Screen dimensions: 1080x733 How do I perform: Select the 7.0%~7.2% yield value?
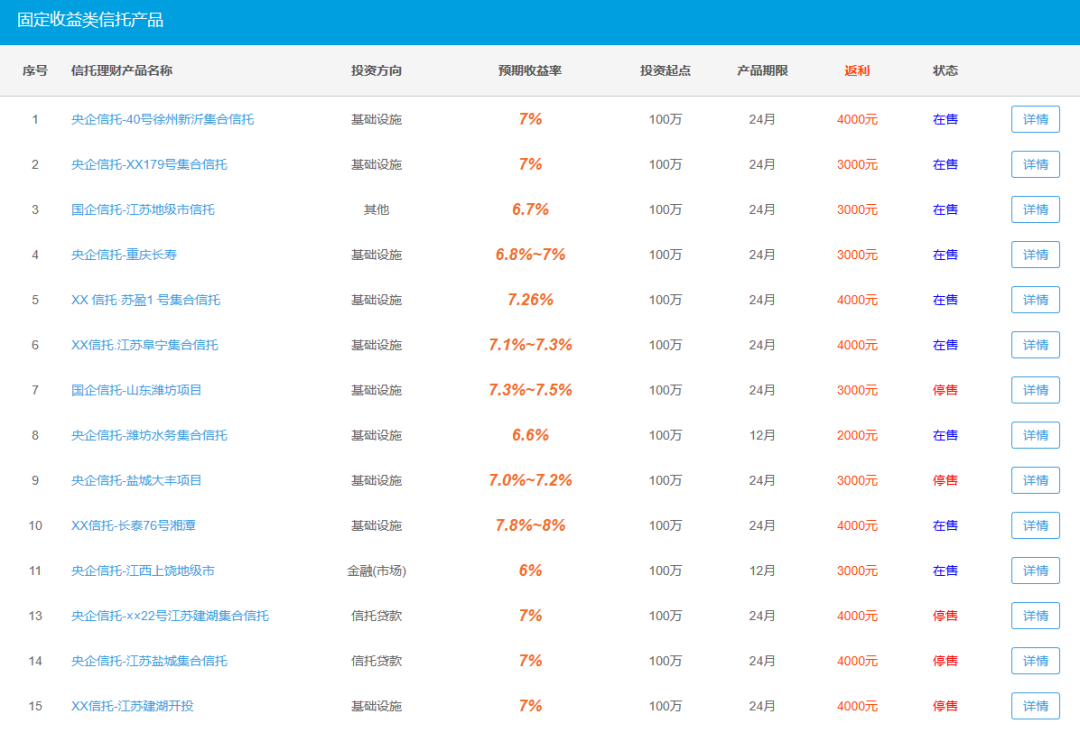[530, 480]
